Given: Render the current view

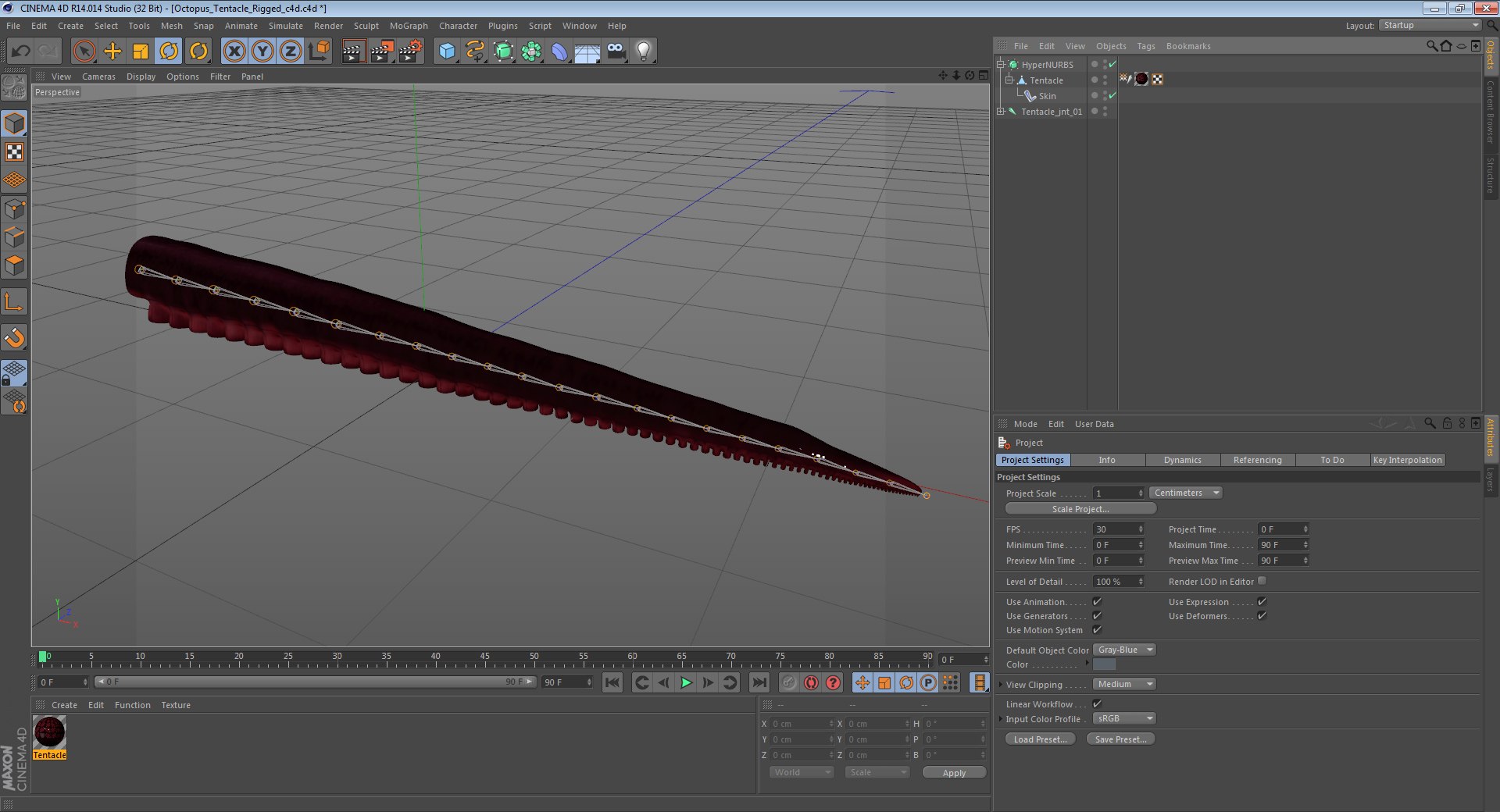Looking at the screenshot, I should [353, 52].
